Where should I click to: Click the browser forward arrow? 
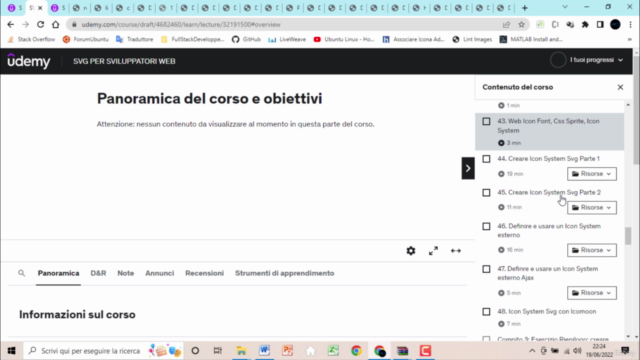[x=25, y=24]
